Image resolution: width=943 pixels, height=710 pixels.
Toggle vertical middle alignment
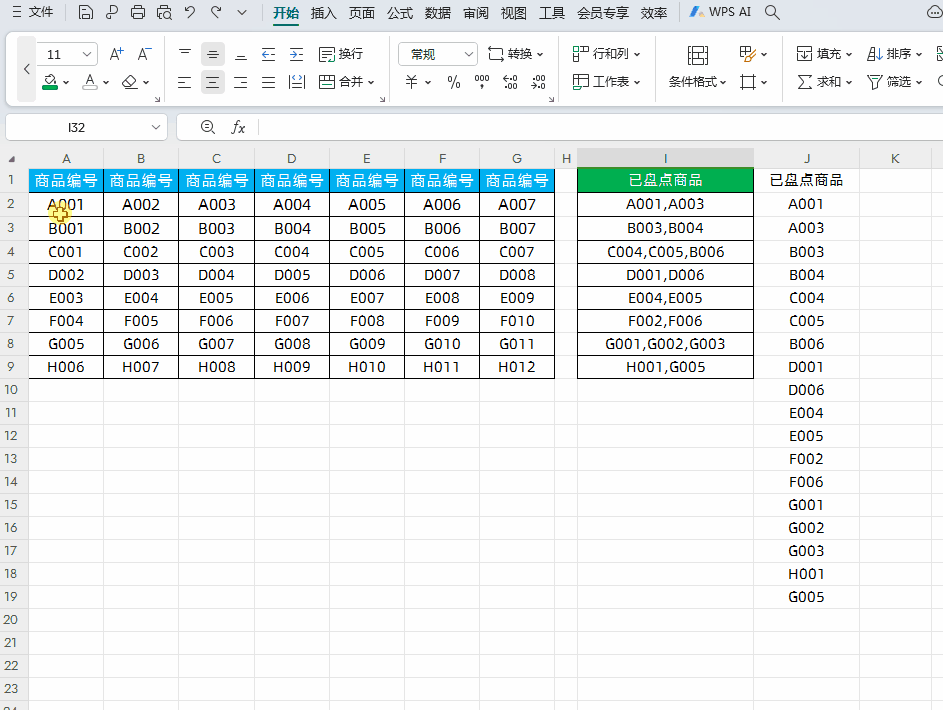(213, 54)
